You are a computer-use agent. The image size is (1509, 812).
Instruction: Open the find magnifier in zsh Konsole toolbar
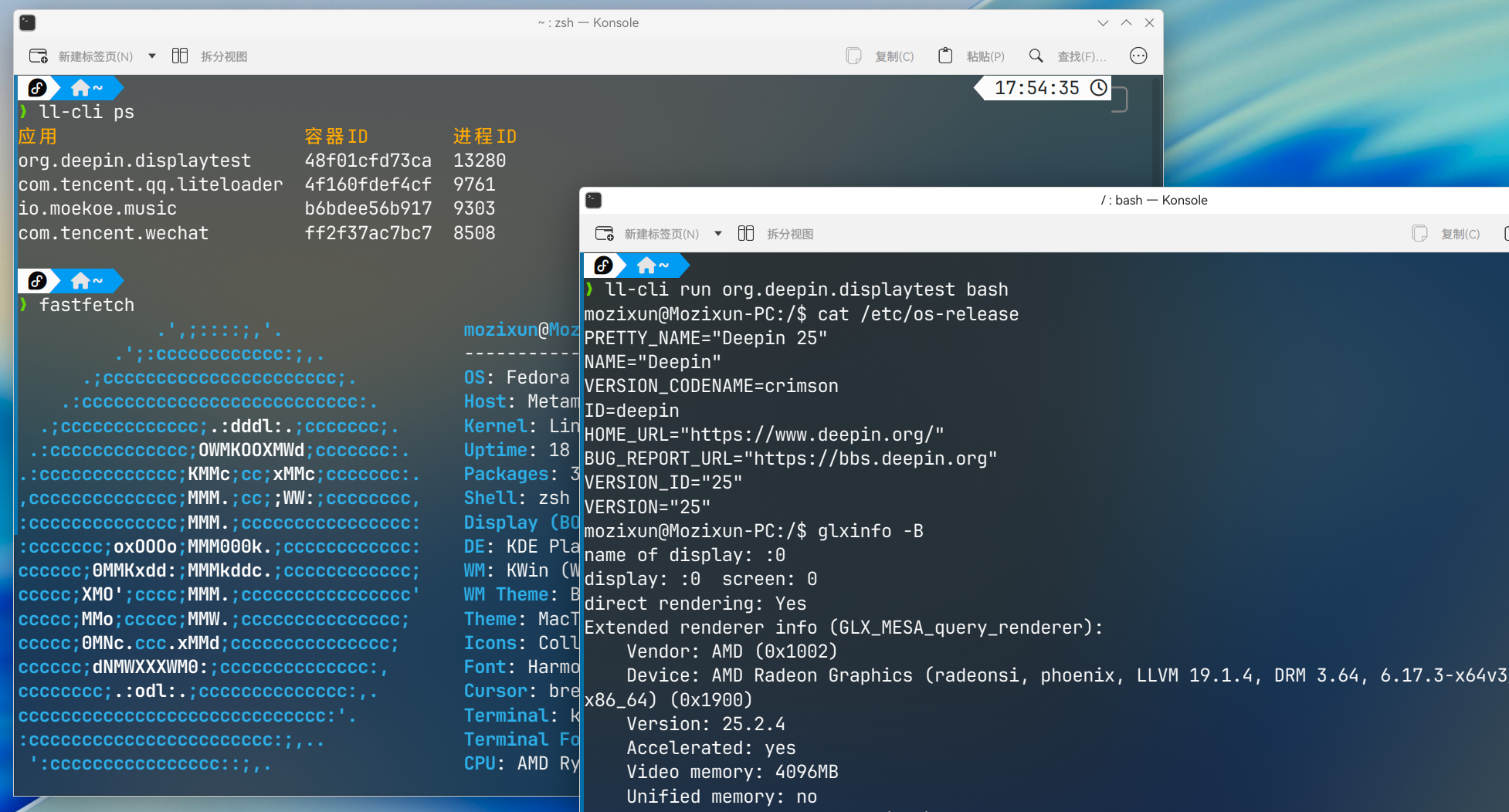[x=1036, y=56]
